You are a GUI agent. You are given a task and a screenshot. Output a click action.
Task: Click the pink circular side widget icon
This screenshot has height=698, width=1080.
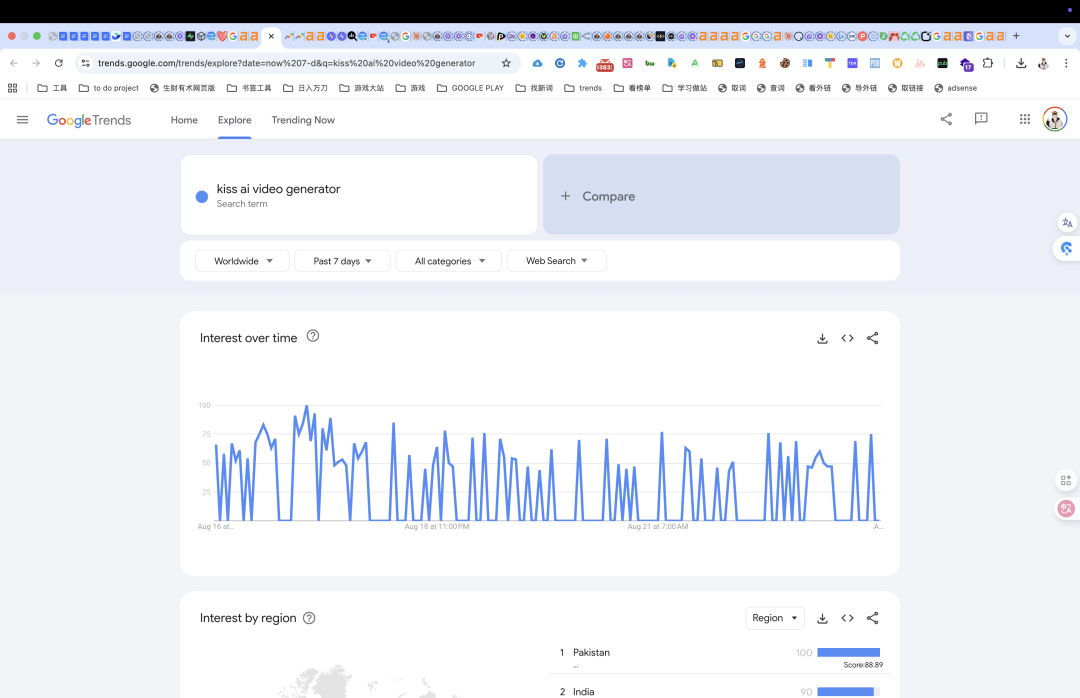pyautogui.click(x=1066, y=509)
